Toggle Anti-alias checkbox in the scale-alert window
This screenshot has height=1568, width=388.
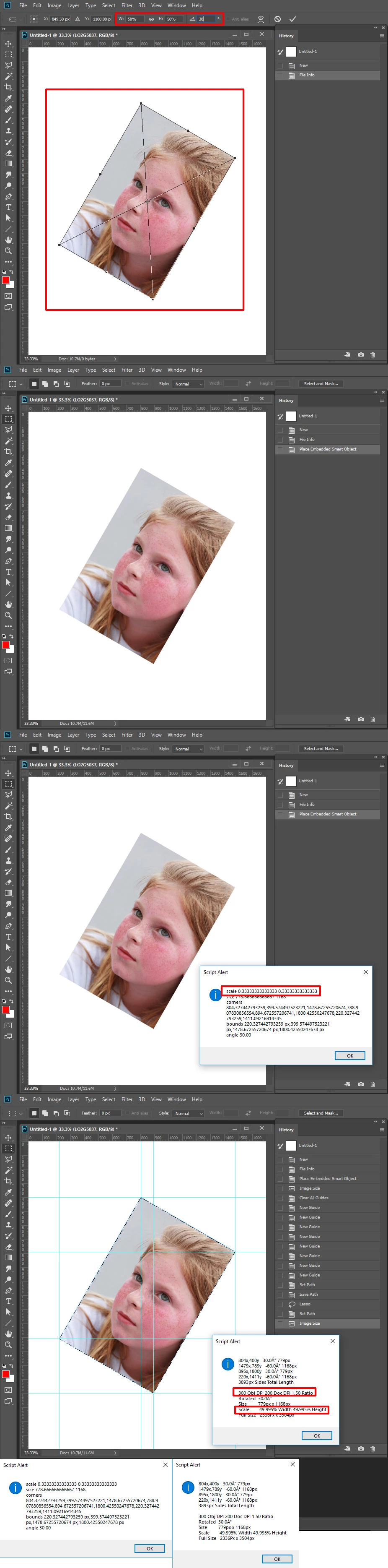tap(128, 749)
